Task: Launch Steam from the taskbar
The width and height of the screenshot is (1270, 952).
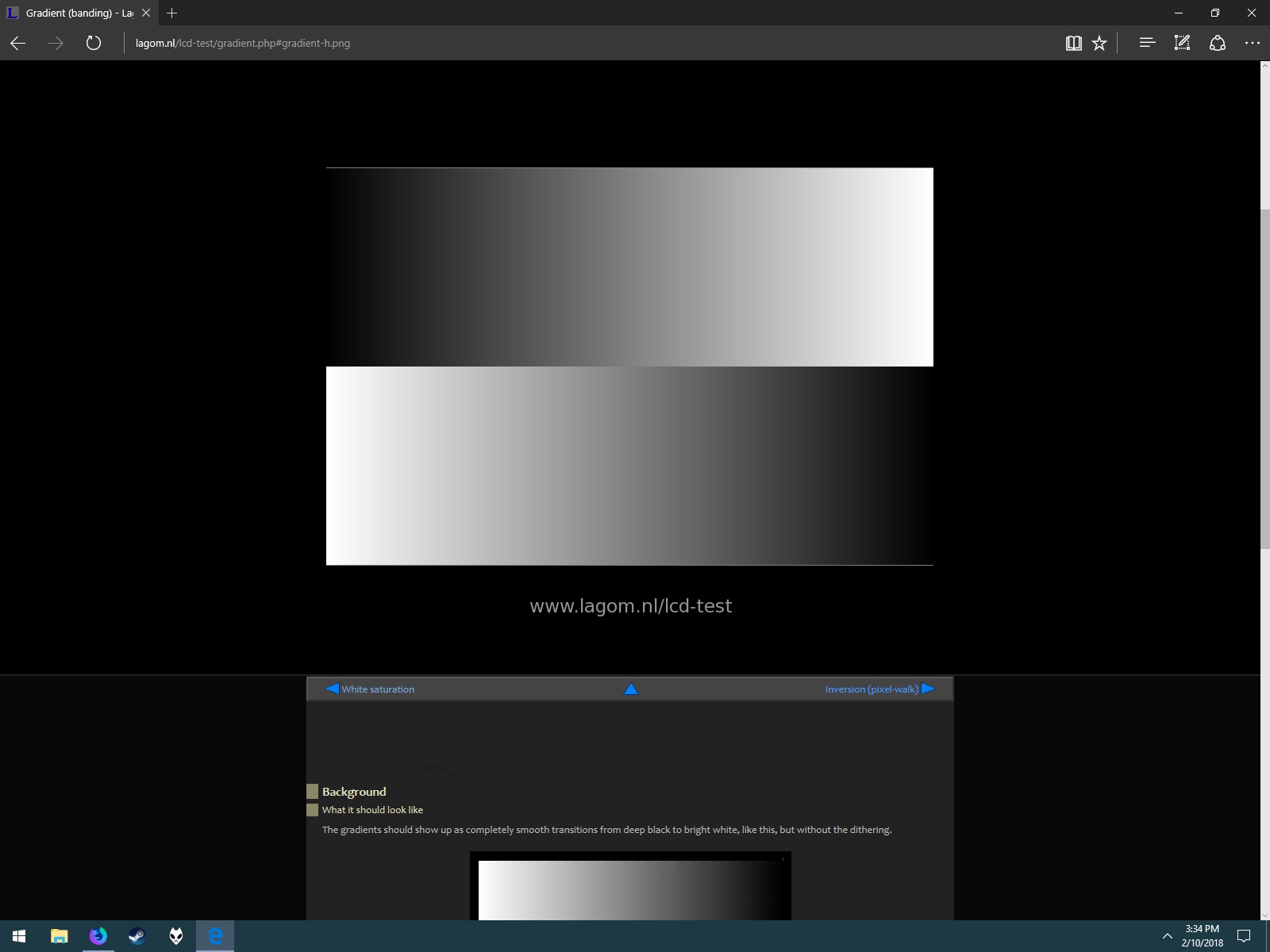Action: [x=137, y=936]
